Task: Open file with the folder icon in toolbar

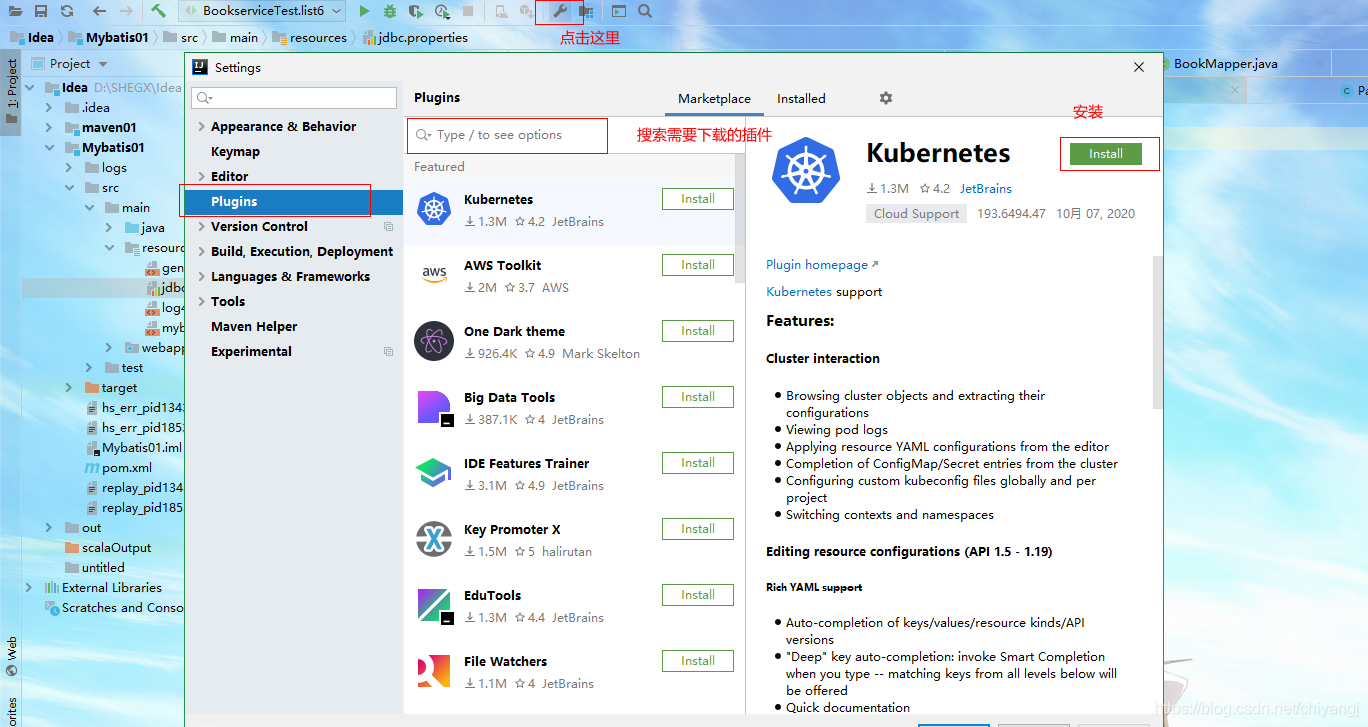Action: tap(15, 11)
